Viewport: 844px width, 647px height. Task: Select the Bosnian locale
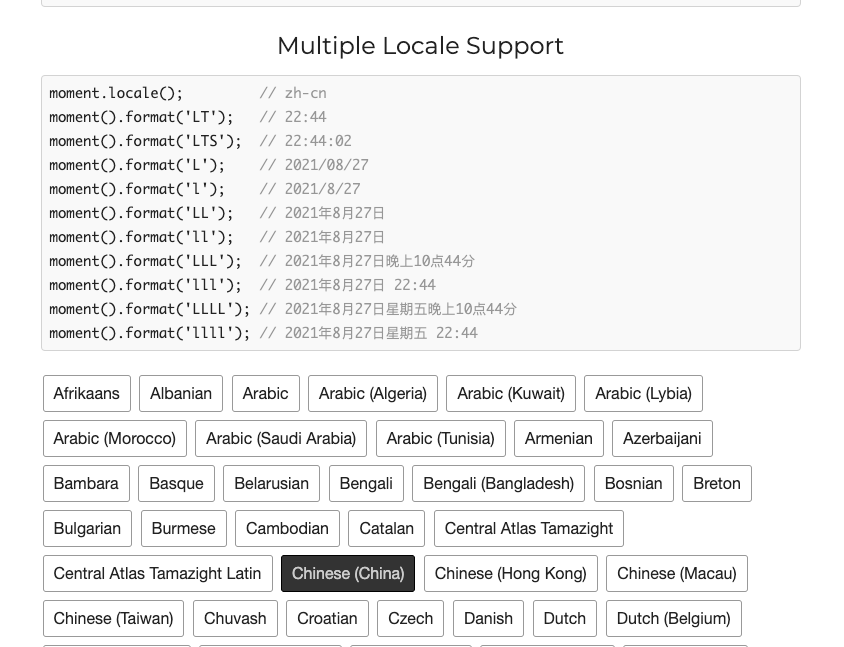[633, 483]
